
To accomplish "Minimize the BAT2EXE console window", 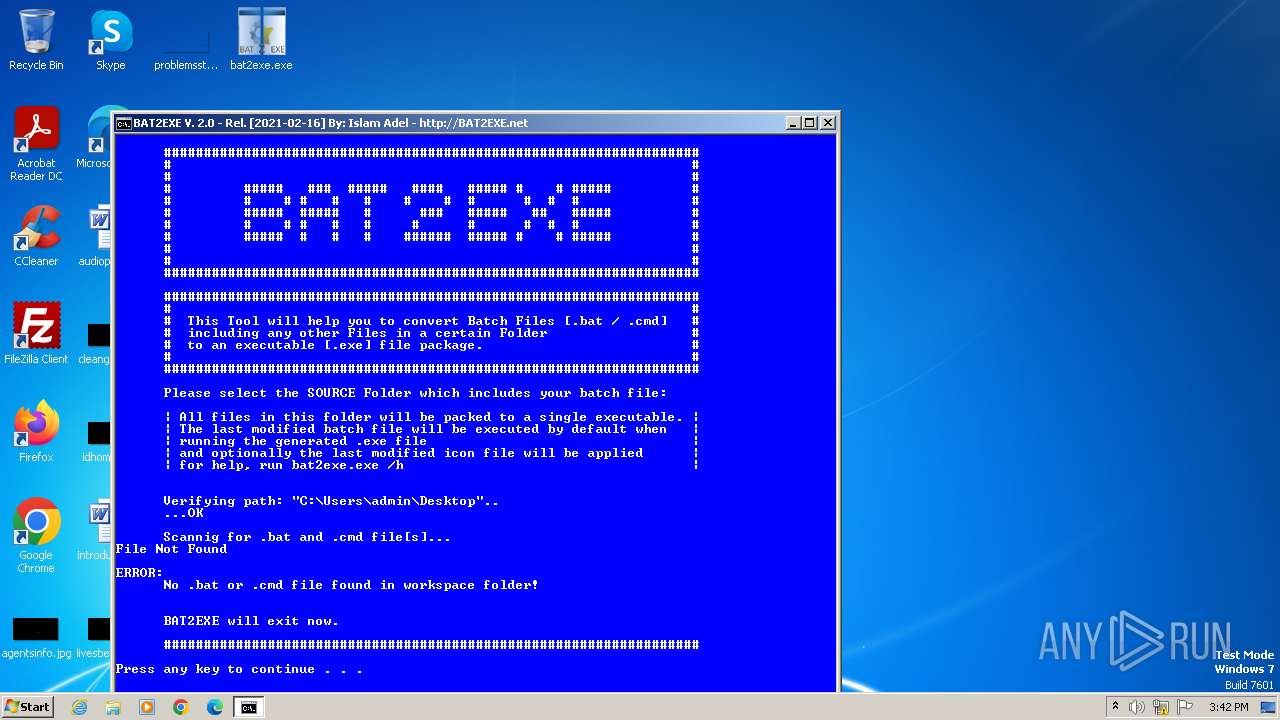I will coord(794,123).
